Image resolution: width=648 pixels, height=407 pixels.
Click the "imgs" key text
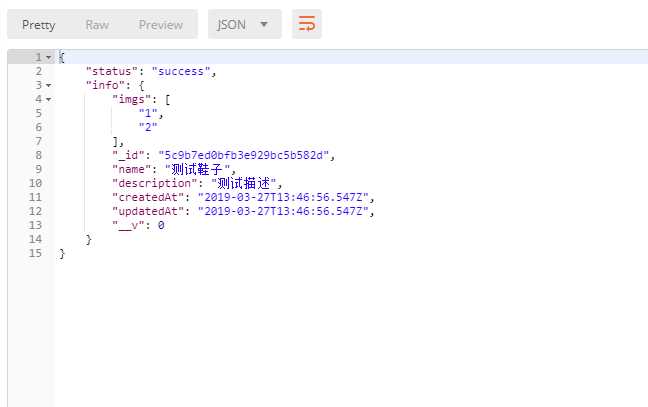point(131,100)
